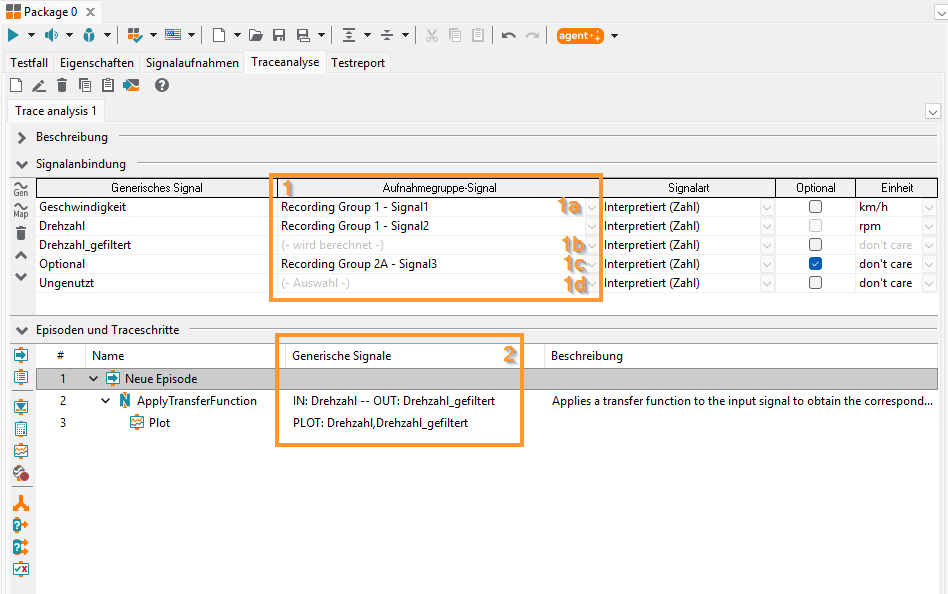This screenshot has height=594, width=948.
Task: Click the scissors Cut icon
Action: (432, 35)
